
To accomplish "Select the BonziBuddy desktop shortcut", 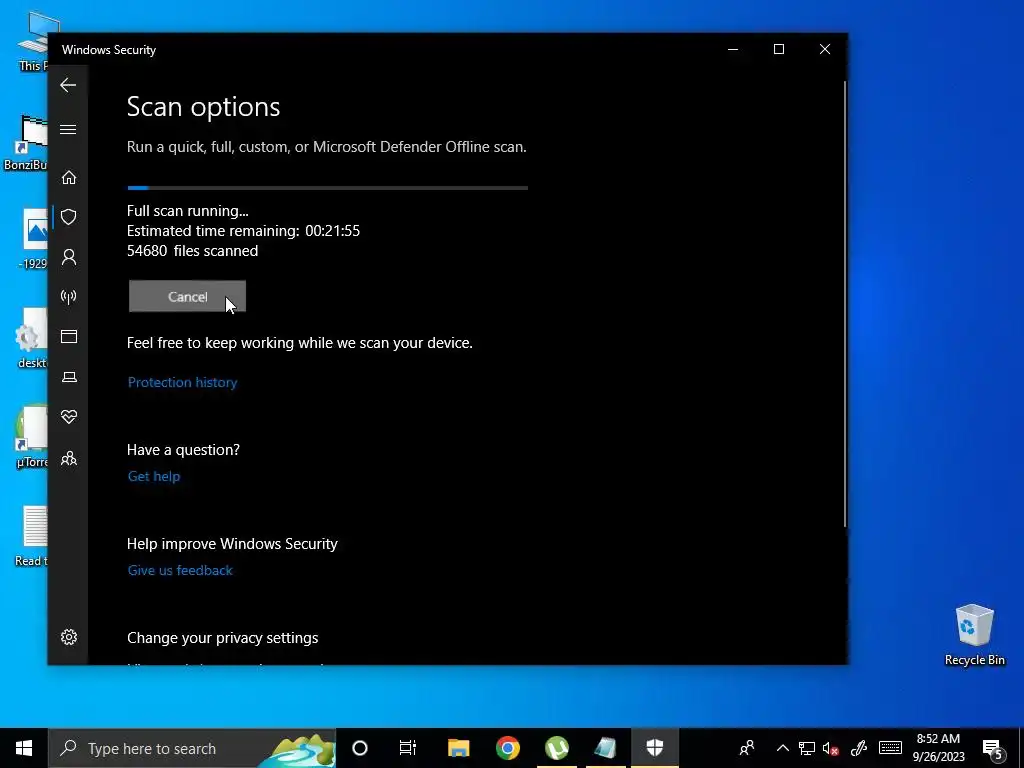I will tap(26, 142).
